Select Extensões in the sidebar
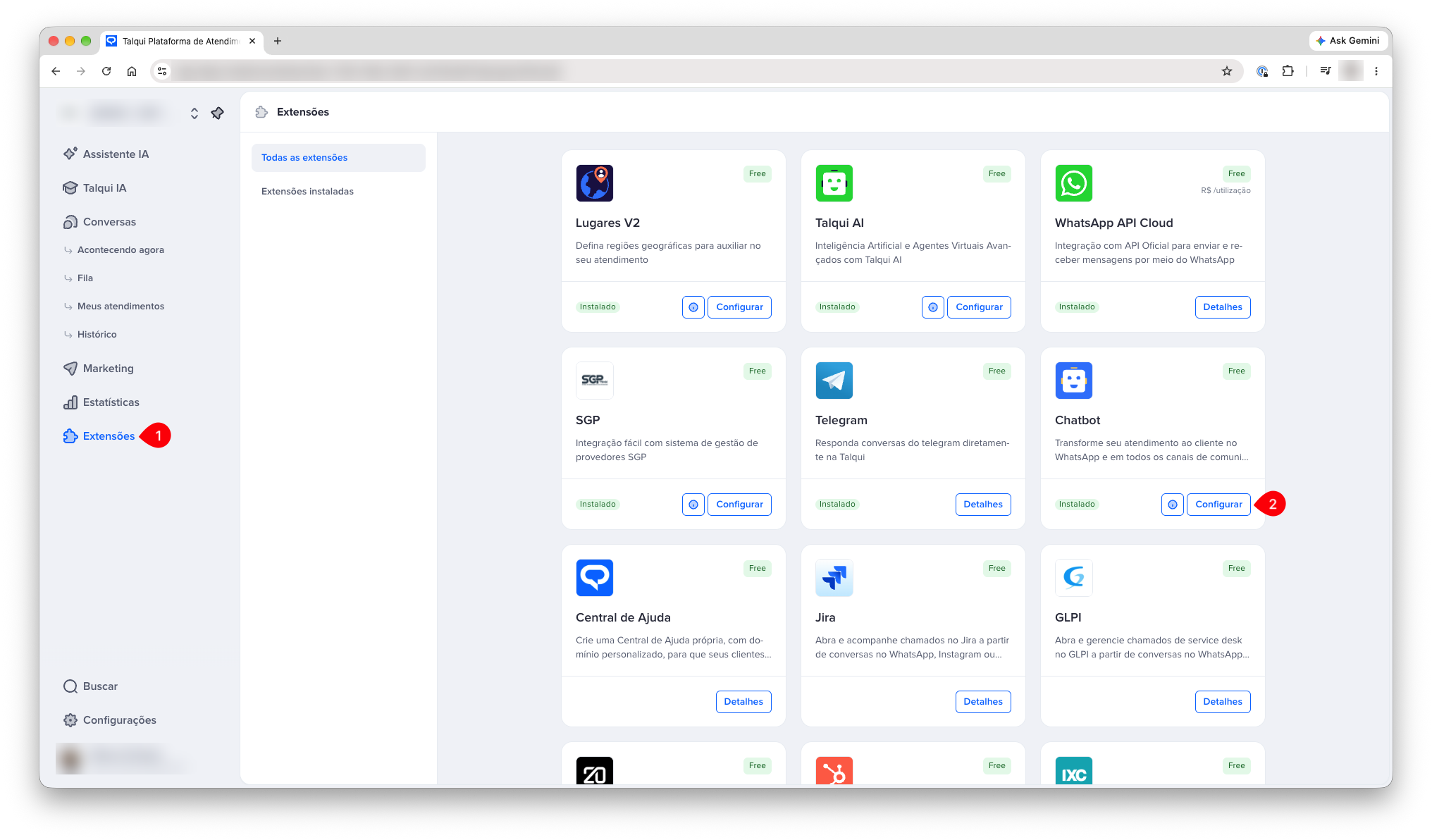 (x=99, y=436)
